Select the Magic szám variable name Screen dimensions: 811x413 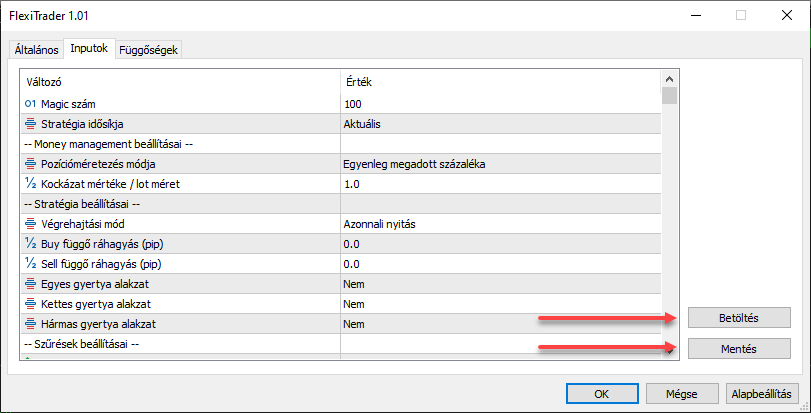pyautogui.click(x=68, y=104)
